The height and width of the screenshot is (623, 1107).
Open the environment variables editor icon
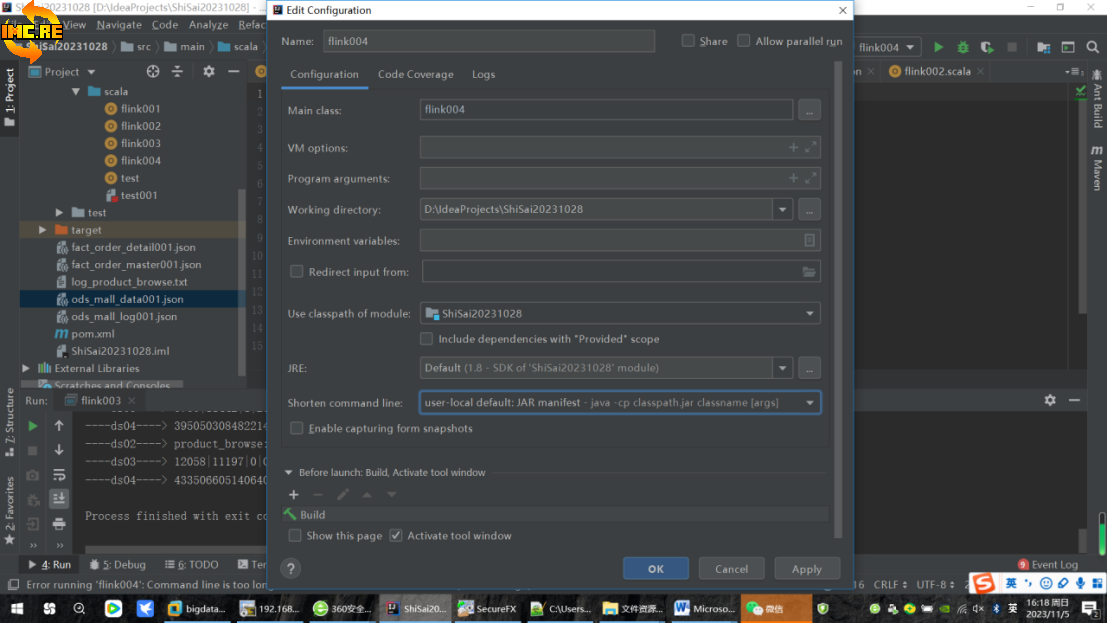[810, 240]
